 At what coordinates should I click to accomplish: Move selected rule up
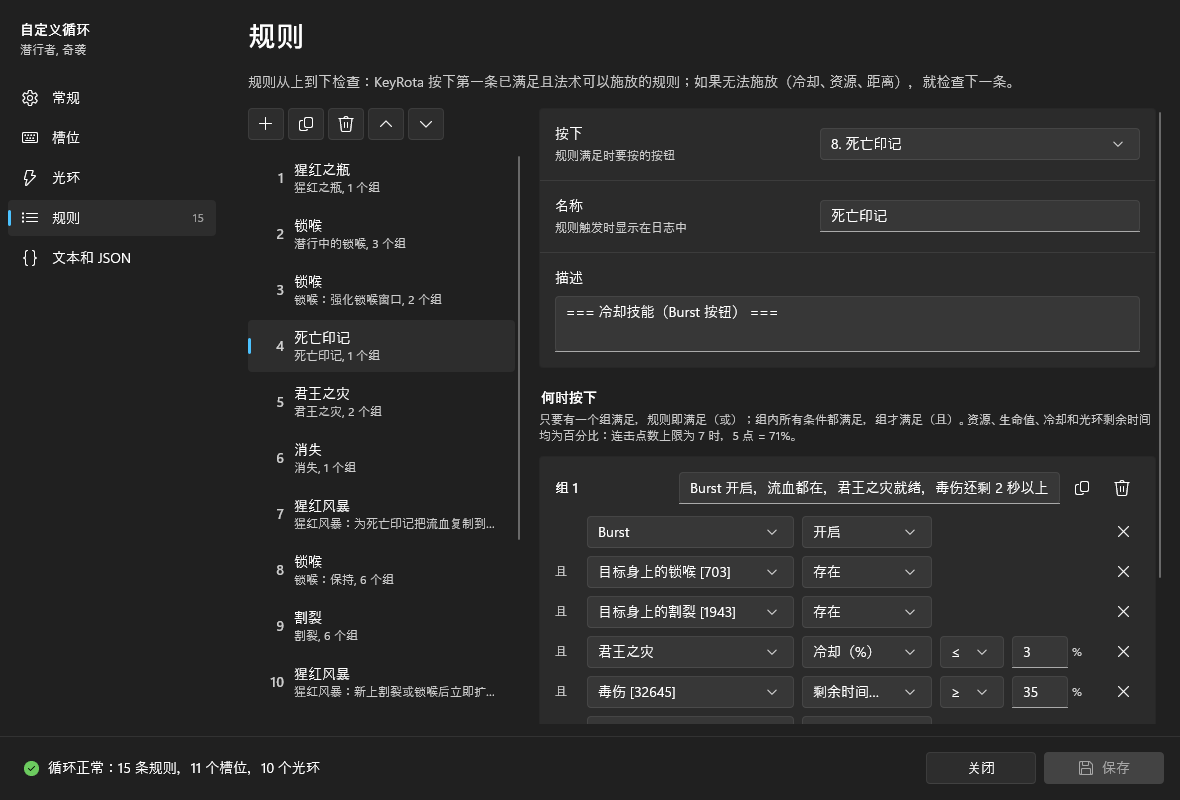click(x=386, y=124)
